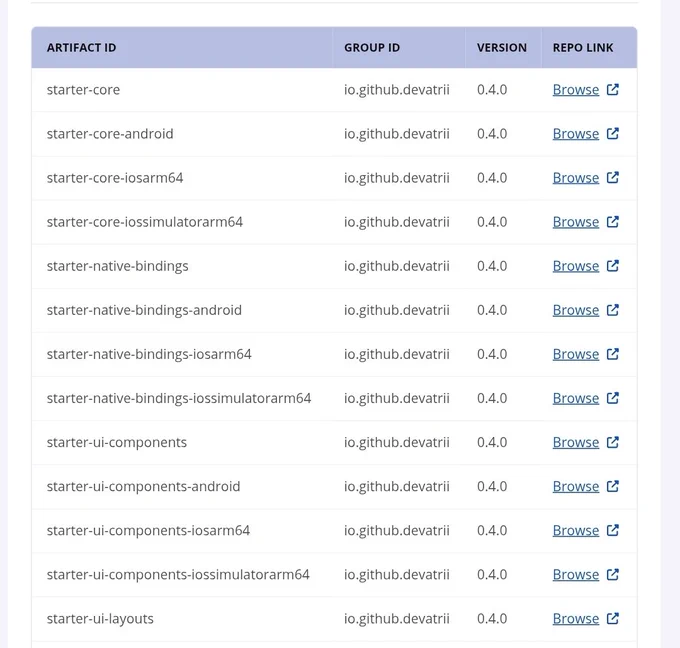This screenshot has height=648, width=680.
Task: Open external link icon for starter-ui-components-android
Action: click(612, 486)
